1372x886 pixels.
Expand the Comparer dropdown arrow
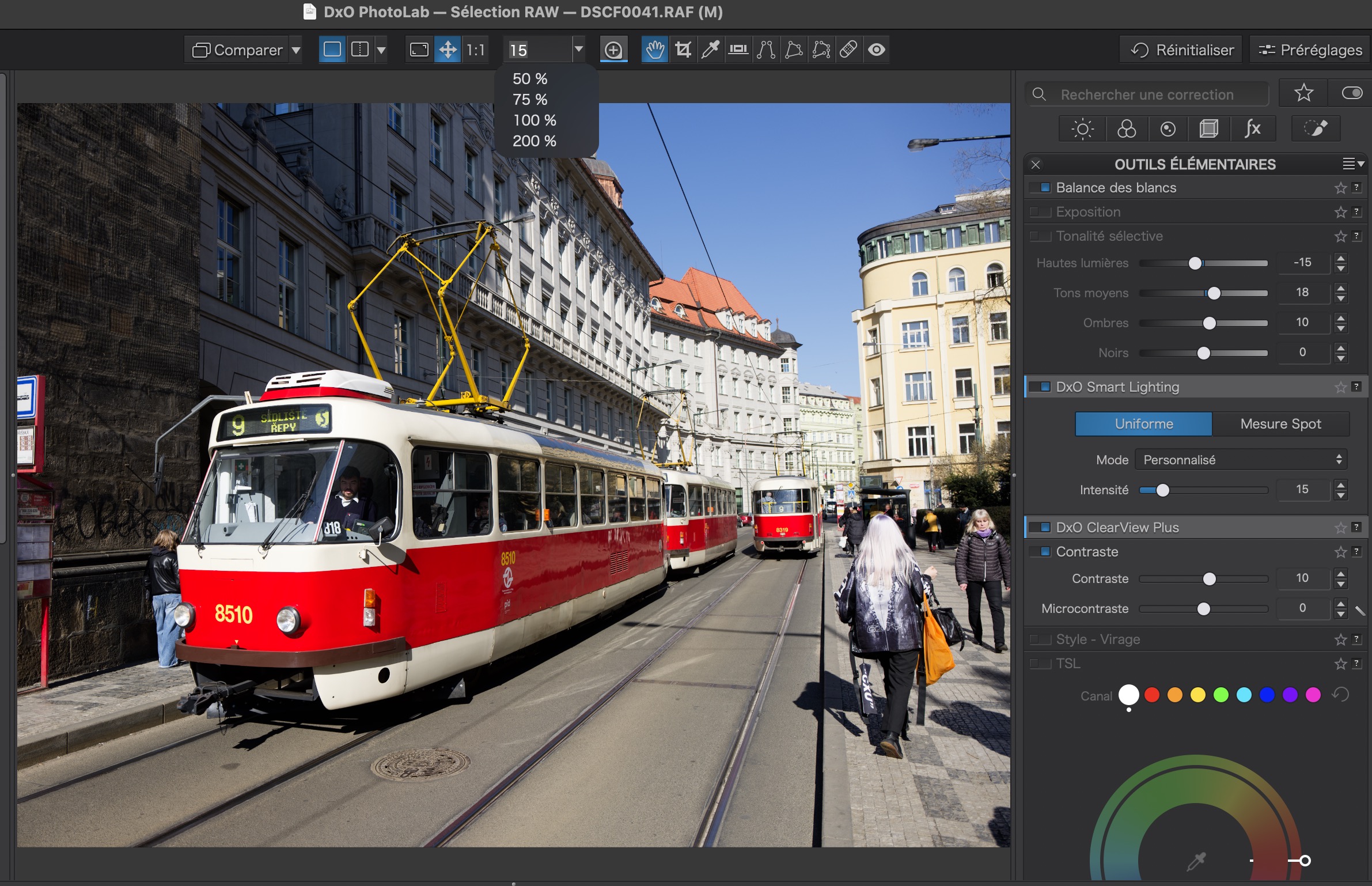295,50
